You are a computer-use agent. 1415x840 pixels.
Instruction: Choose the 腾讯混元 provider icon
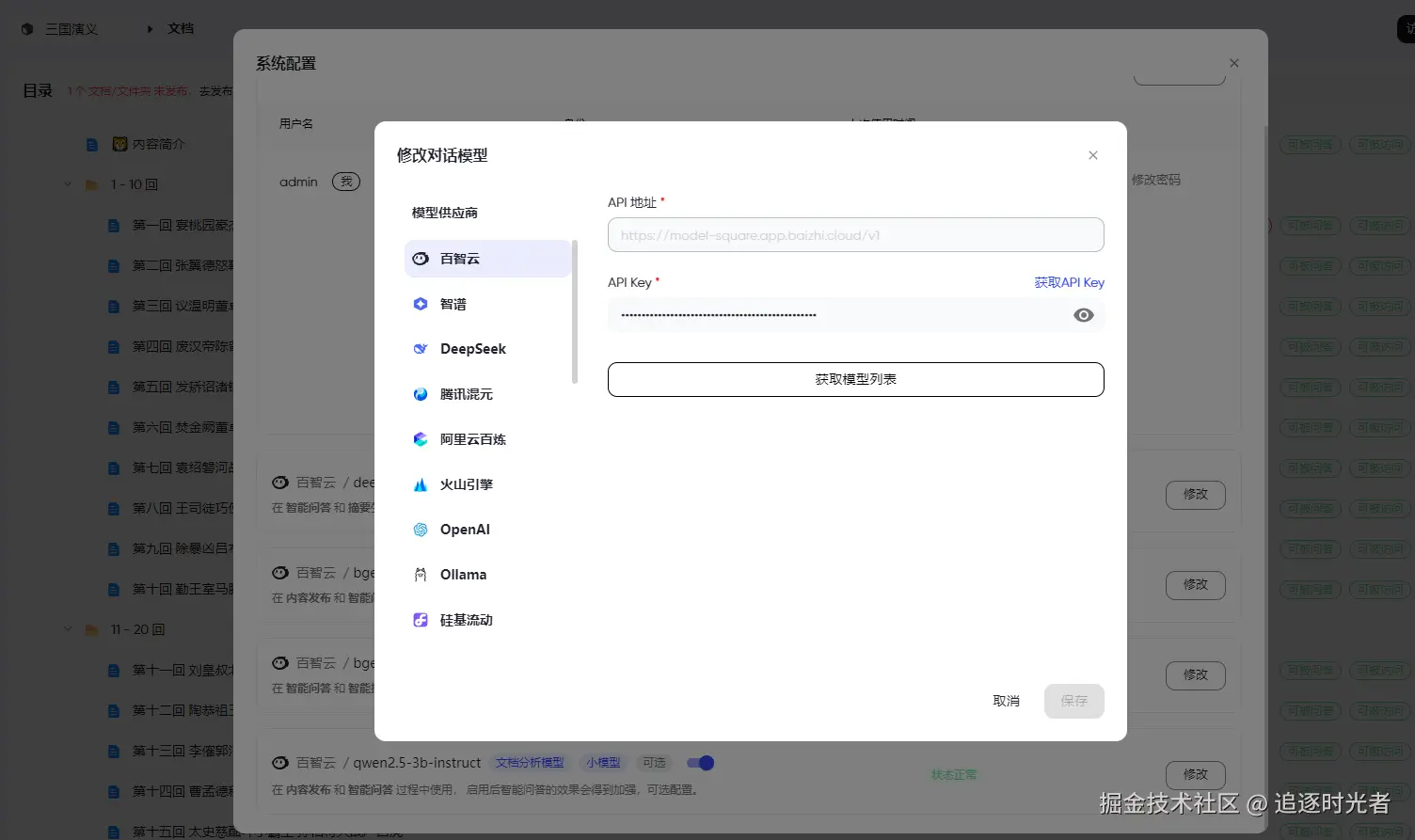coord(421,394)
